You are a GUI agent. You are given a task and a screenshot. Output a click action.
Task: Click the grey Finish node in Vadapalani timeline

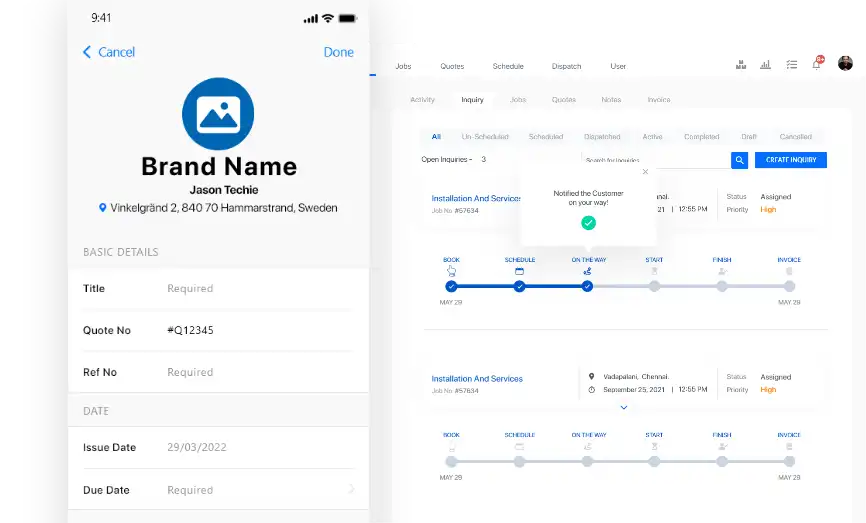[722, 462]
